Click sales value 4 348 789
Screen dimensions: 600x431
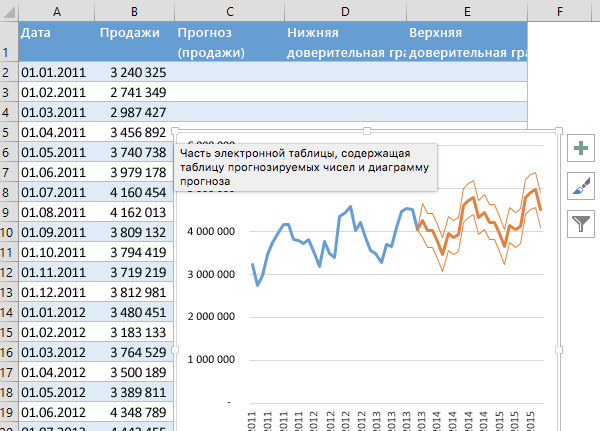pyautogui.click(x=133, y=410)
